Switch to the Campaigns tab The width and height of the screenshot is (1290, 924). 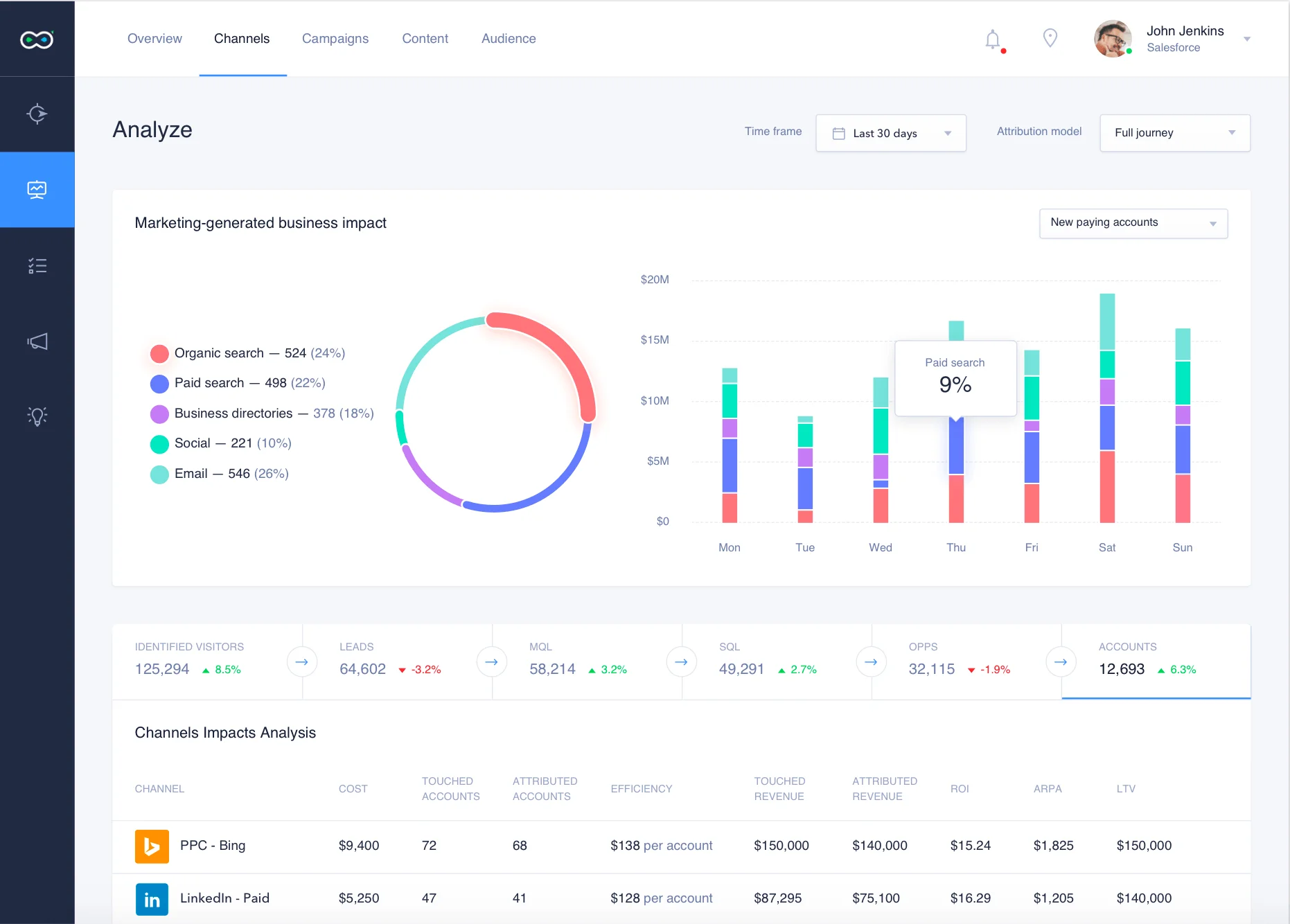[x=335, y=39]
